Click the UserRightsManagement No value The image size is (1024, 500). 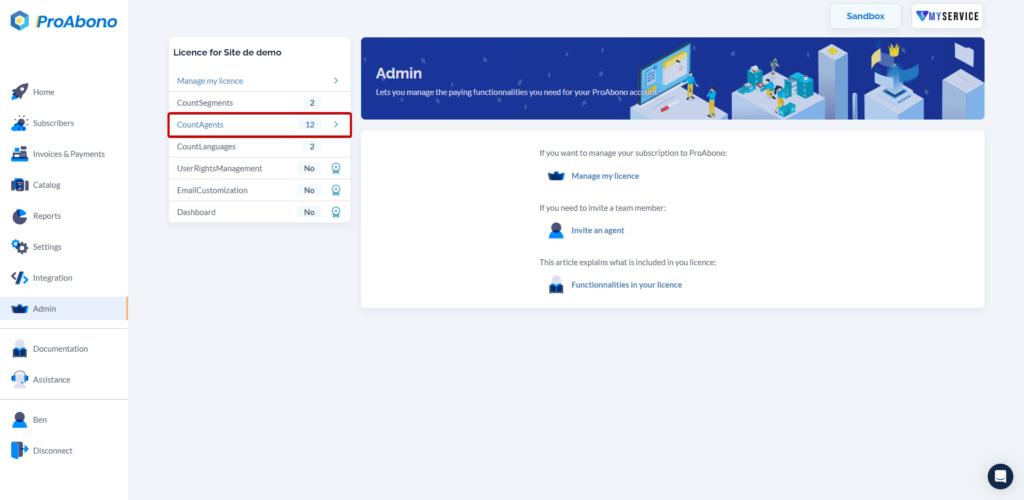pyautogui.click(x=309, y=168)
